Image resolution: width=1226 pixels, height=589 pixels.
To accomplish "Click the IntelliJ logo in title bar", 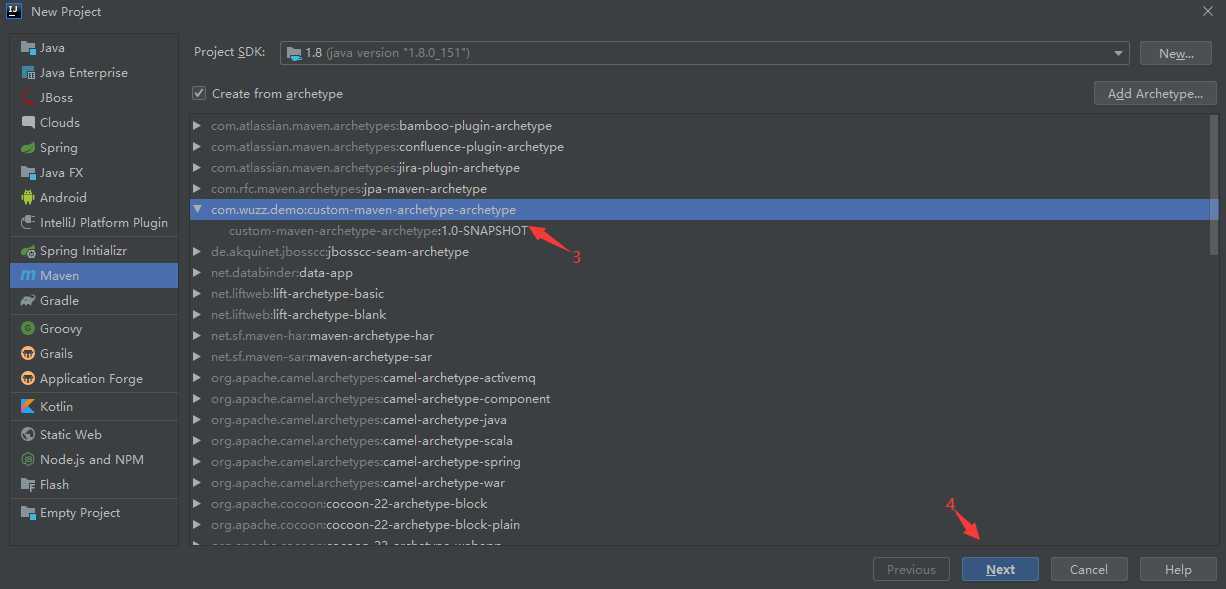I will pyautogui.click(x=14, y=11).
